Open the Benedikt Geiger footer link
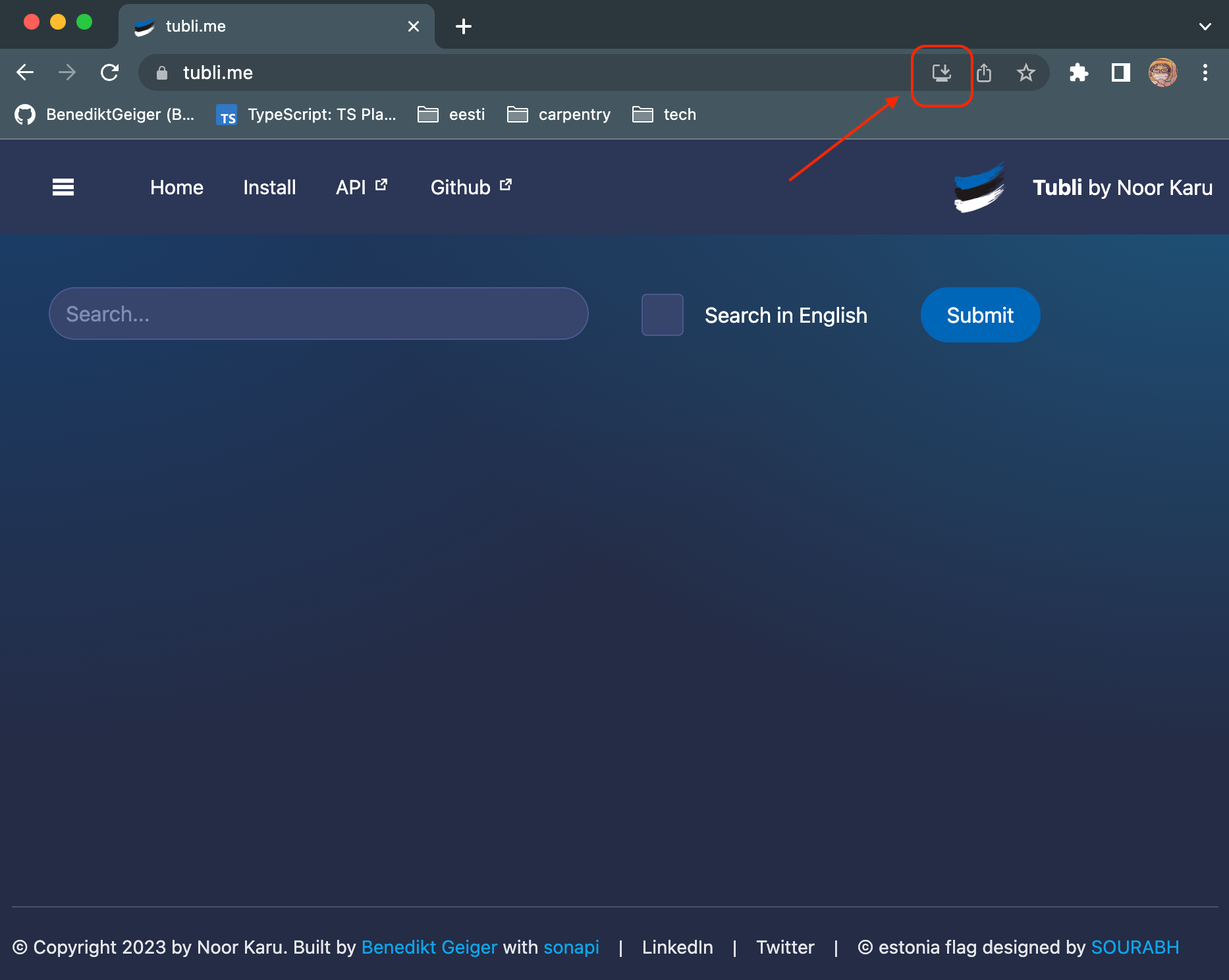Screen dimensions: 1229x980 click(x=429, y=947)
